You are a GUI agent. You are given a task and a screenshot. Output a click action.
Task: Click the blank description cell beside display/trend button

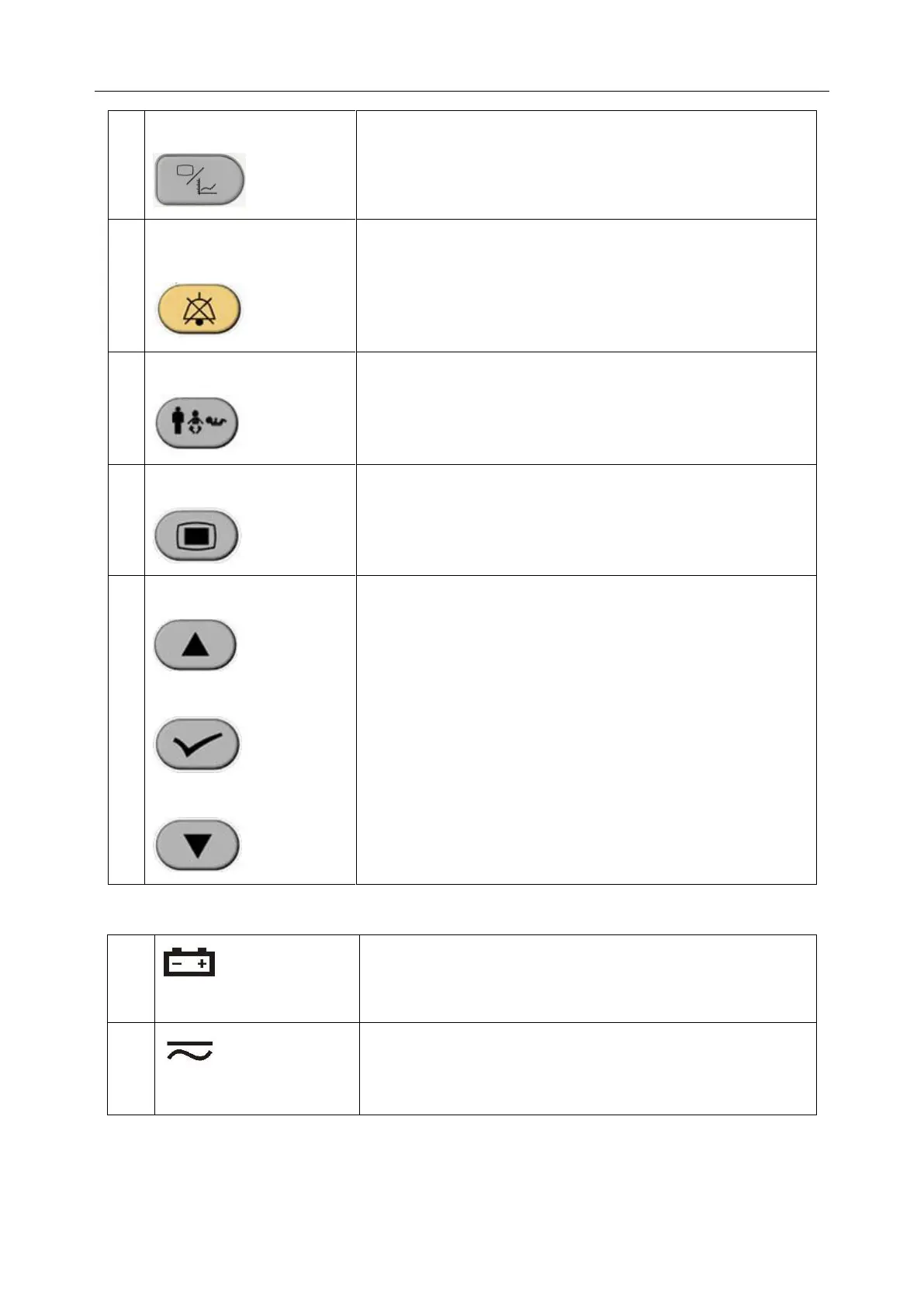click(586, 165)
